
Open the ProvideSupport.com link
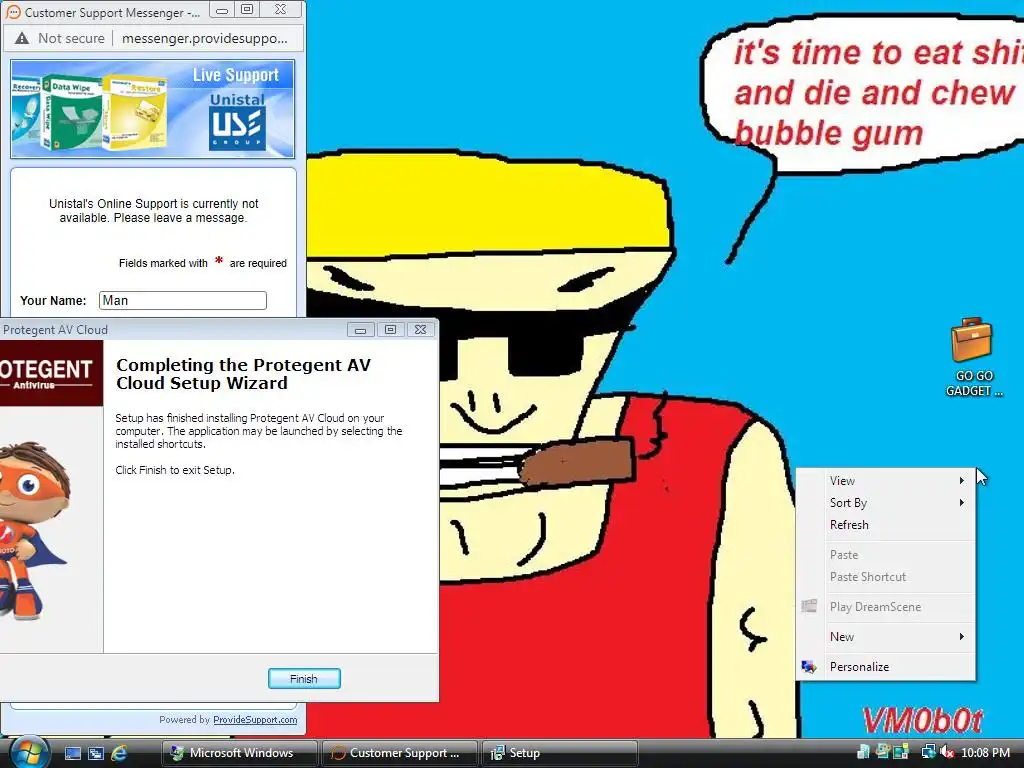255,720
